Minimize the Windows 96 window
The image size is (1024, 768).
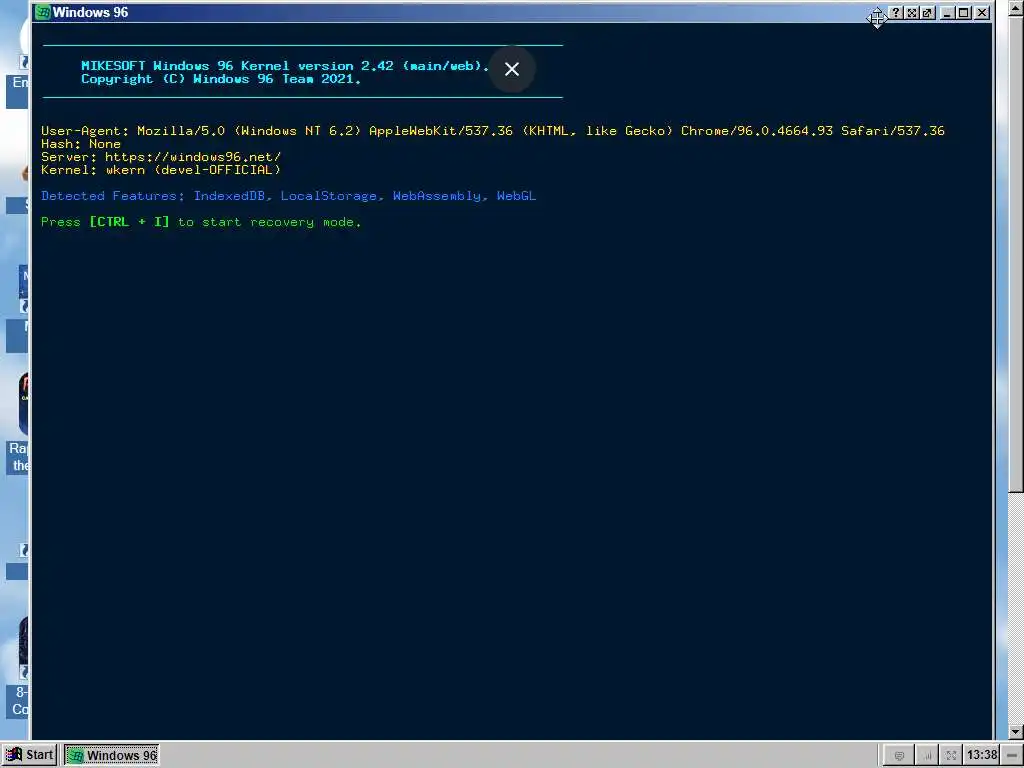pyautogui.click(x=948, y=12)
